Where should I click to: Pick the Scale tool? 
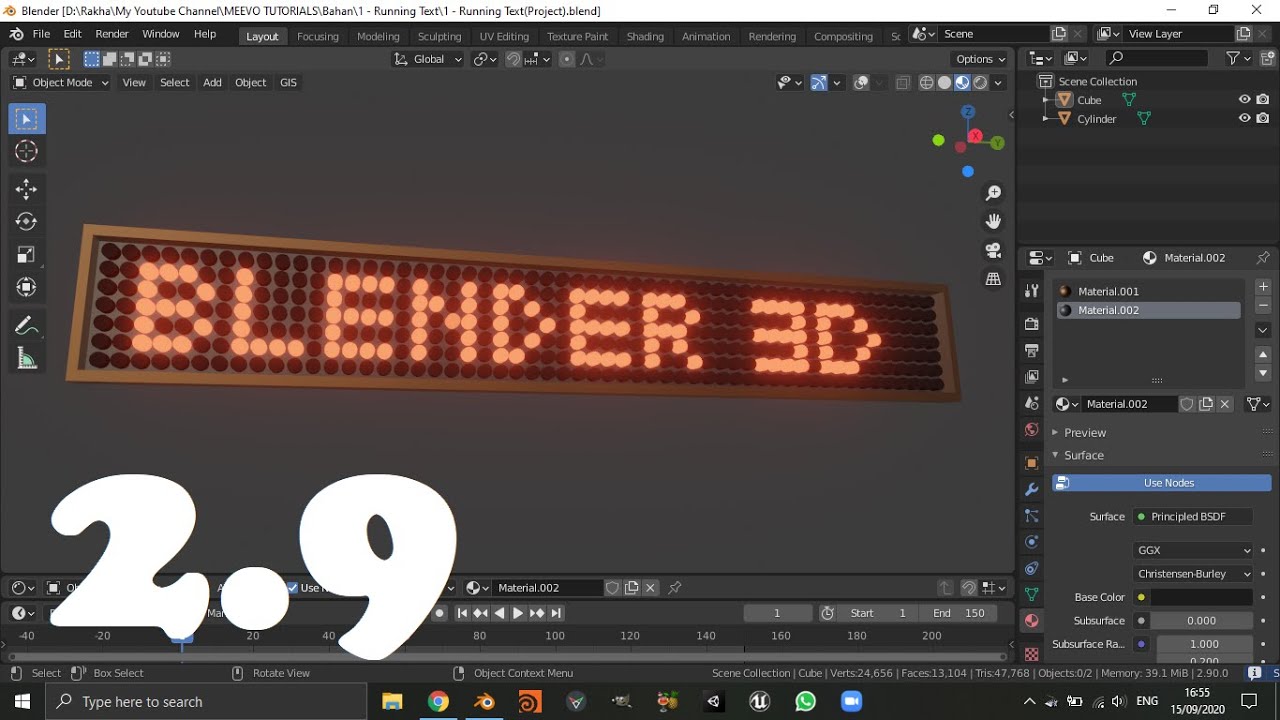pos(27,254)
